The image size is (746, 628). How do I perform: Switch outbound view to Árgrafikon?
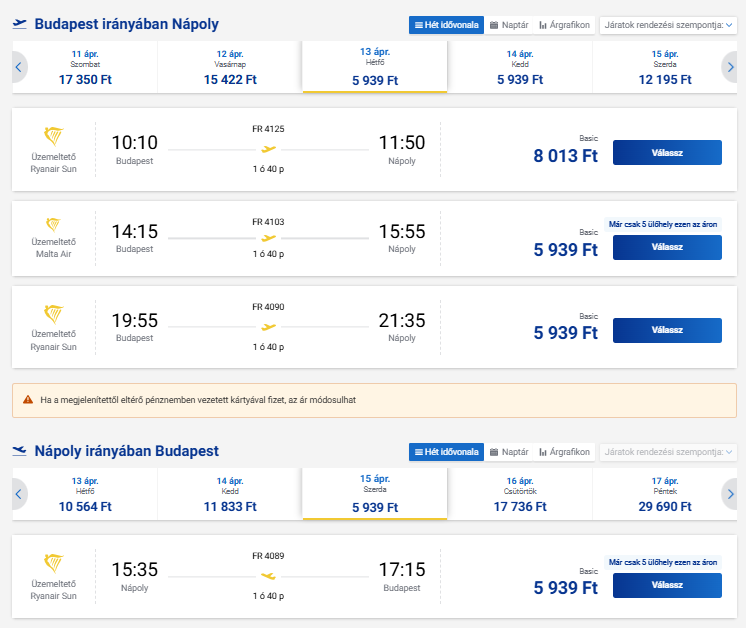point(565,24)
